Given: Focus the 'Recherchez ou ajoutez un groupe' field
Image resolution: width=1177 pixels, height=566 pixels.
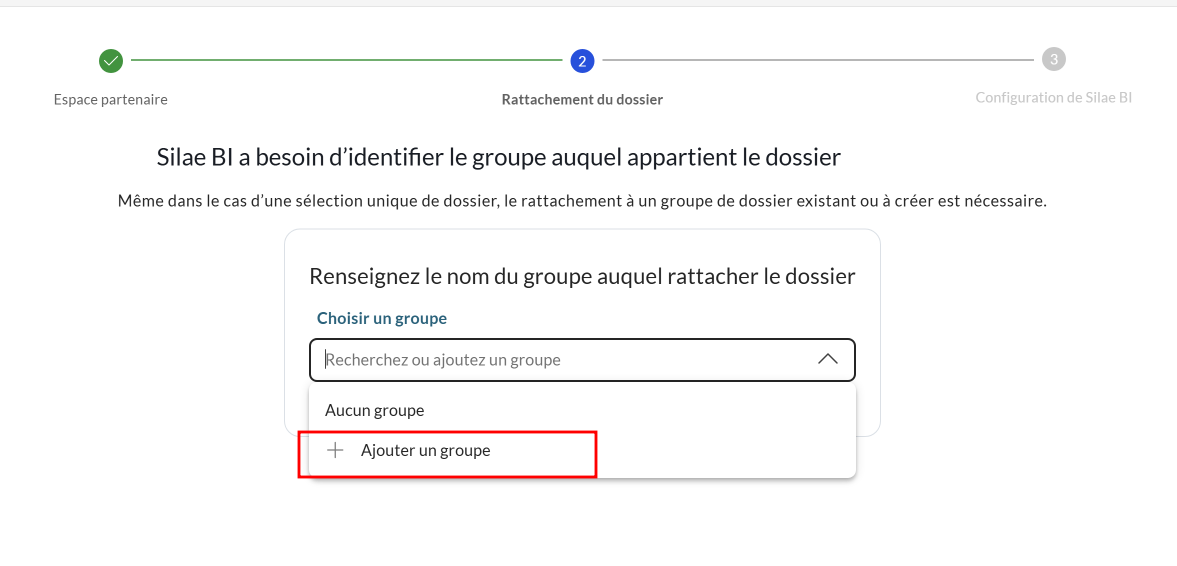Looking at the screenshot, I should 582,360.
